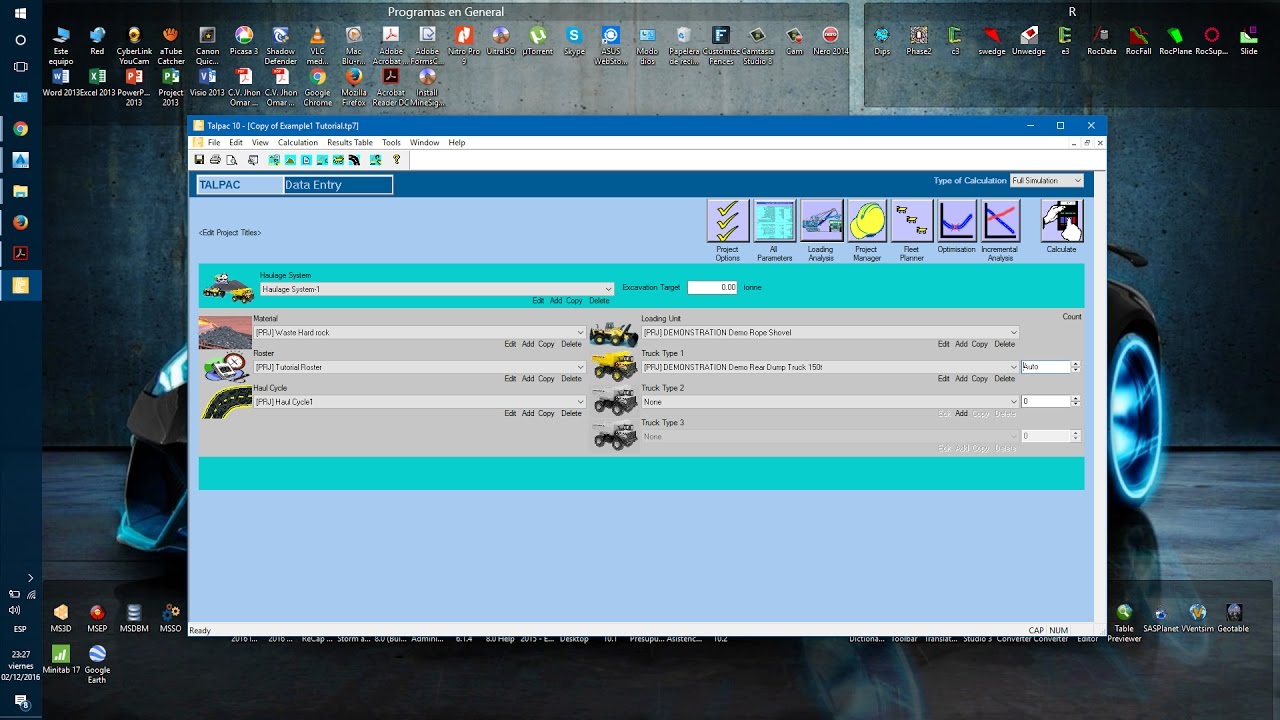Screen dimensions: 1280x720
Task: Click the yellow question mark help icon
Action: pyautogui.click(x=396, y=159)
